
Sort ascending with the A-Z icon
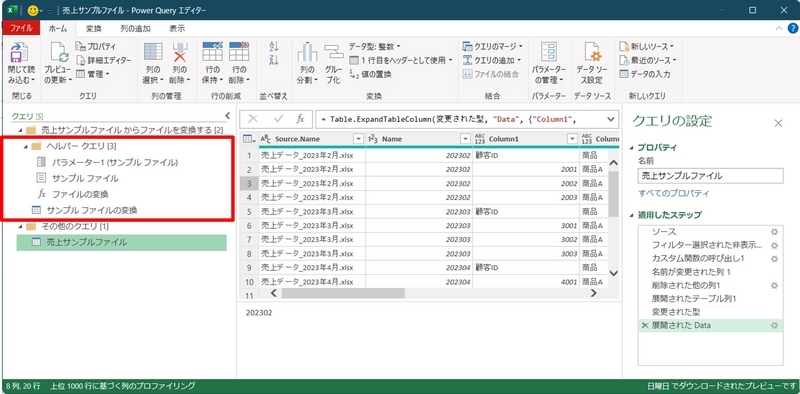[273, 46]
